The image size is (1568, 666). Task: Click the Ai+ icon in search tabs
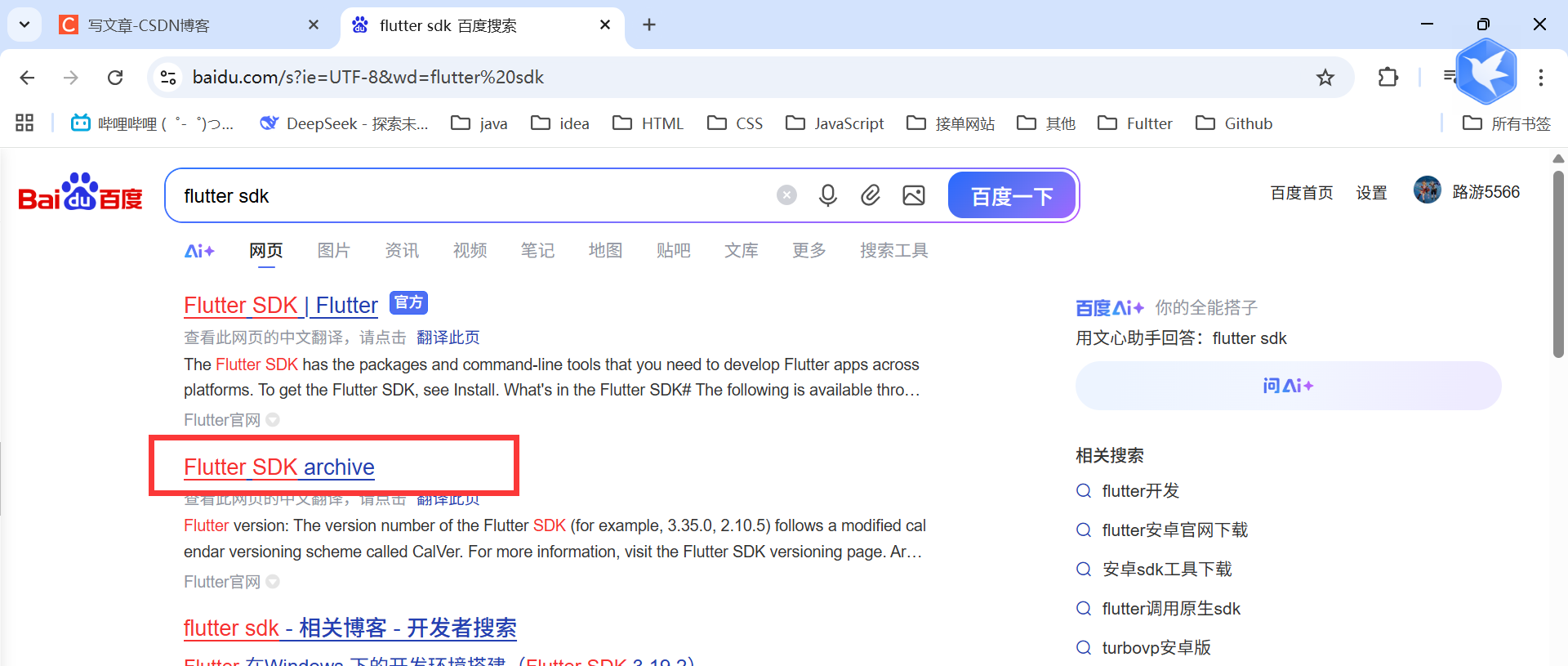click(199, 251)
